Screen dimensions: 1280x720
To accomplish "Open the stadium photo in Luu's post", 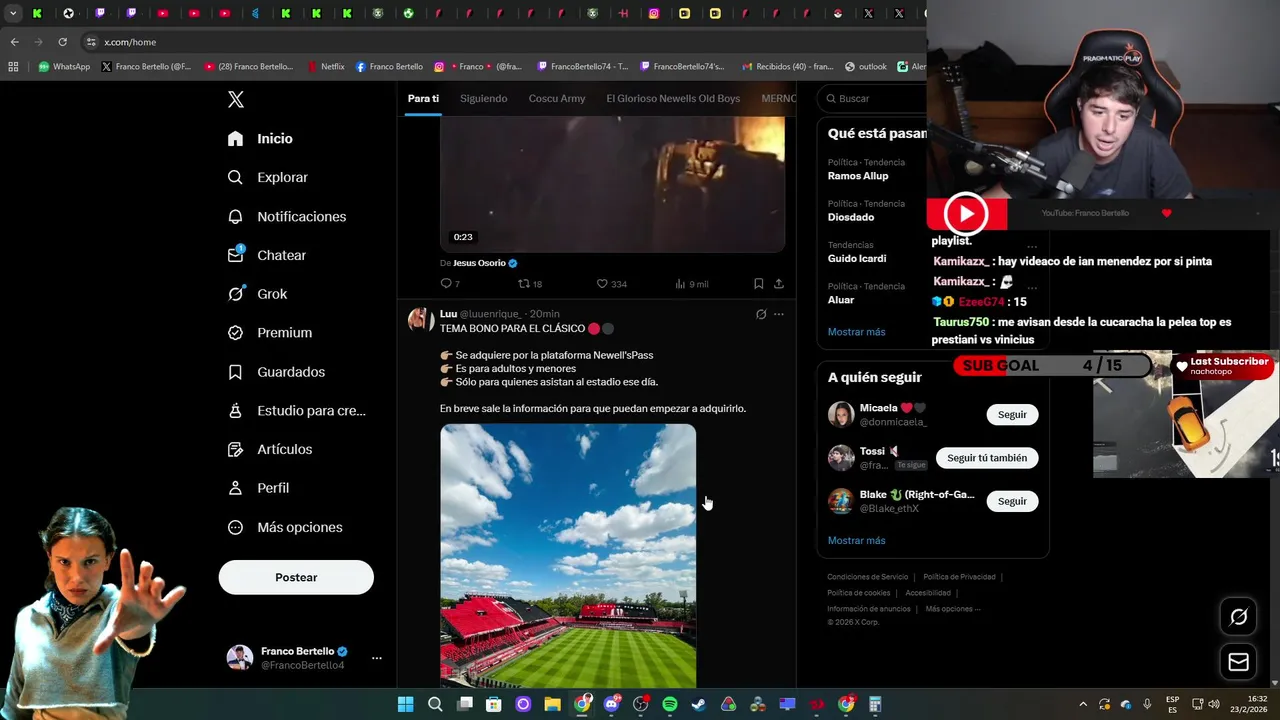I will click(568, 555).
